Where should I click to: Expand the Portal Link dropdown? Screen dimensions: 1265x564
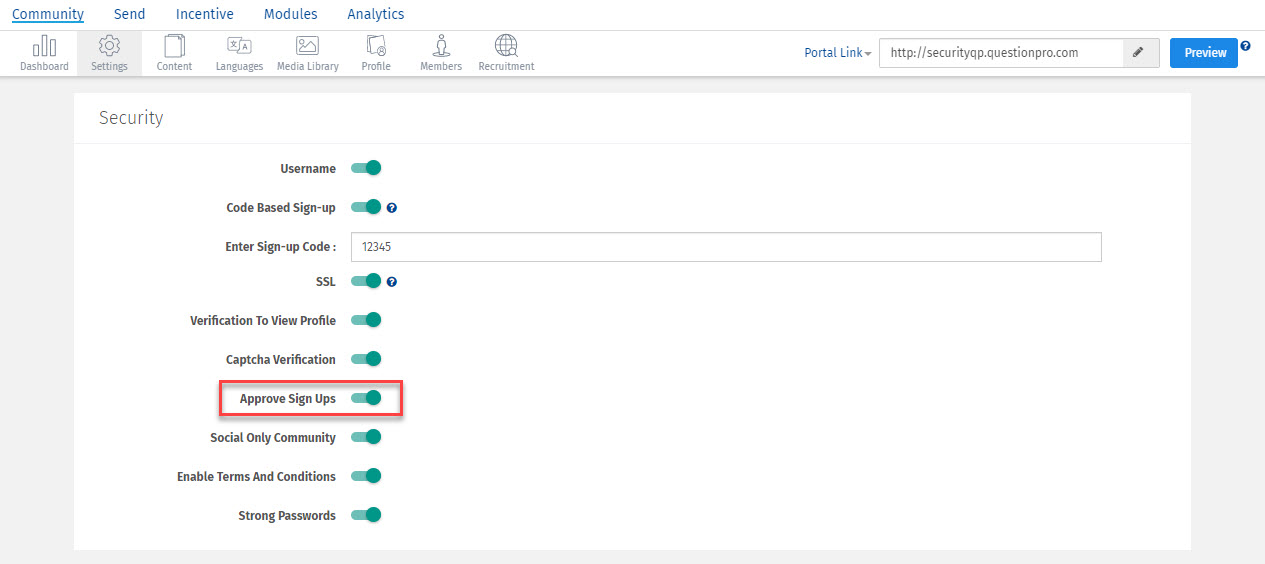(x=838, y=53)
